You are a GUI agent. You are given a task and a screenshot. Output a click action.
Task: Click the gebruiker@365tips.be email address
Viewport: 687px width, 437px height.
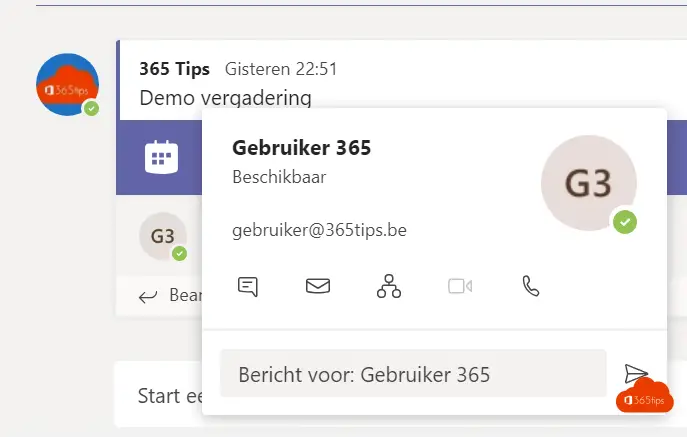point(319,230)
